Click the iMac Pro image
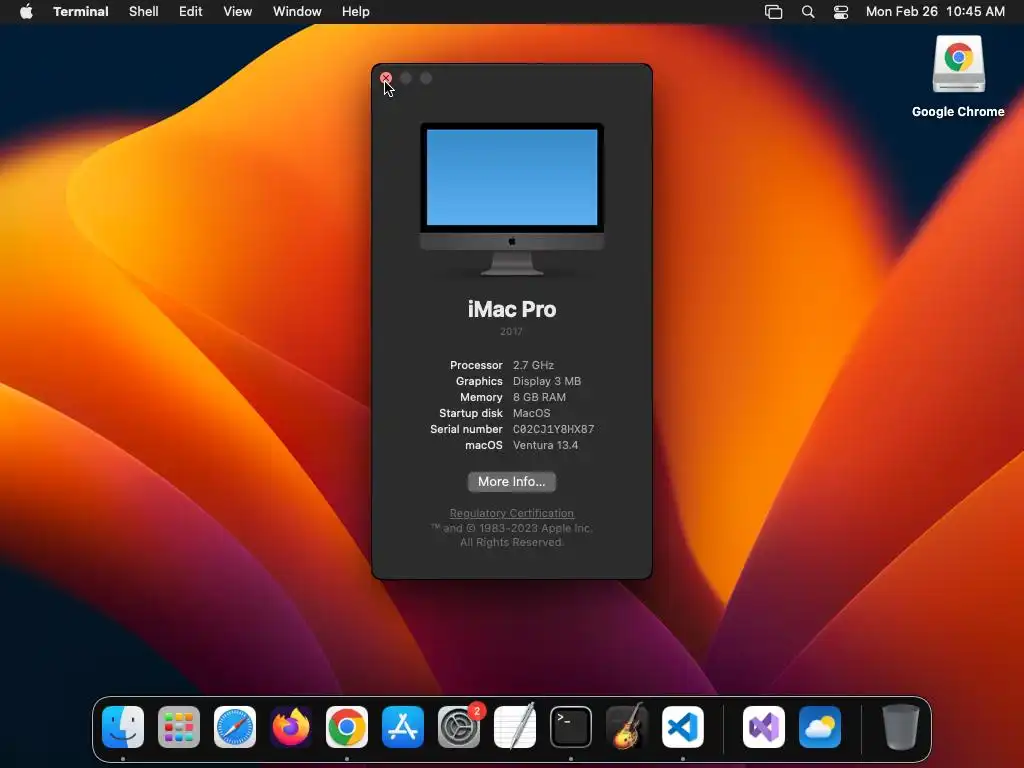1024x768 pixels. pyautogui.click(x=512, y=199)
